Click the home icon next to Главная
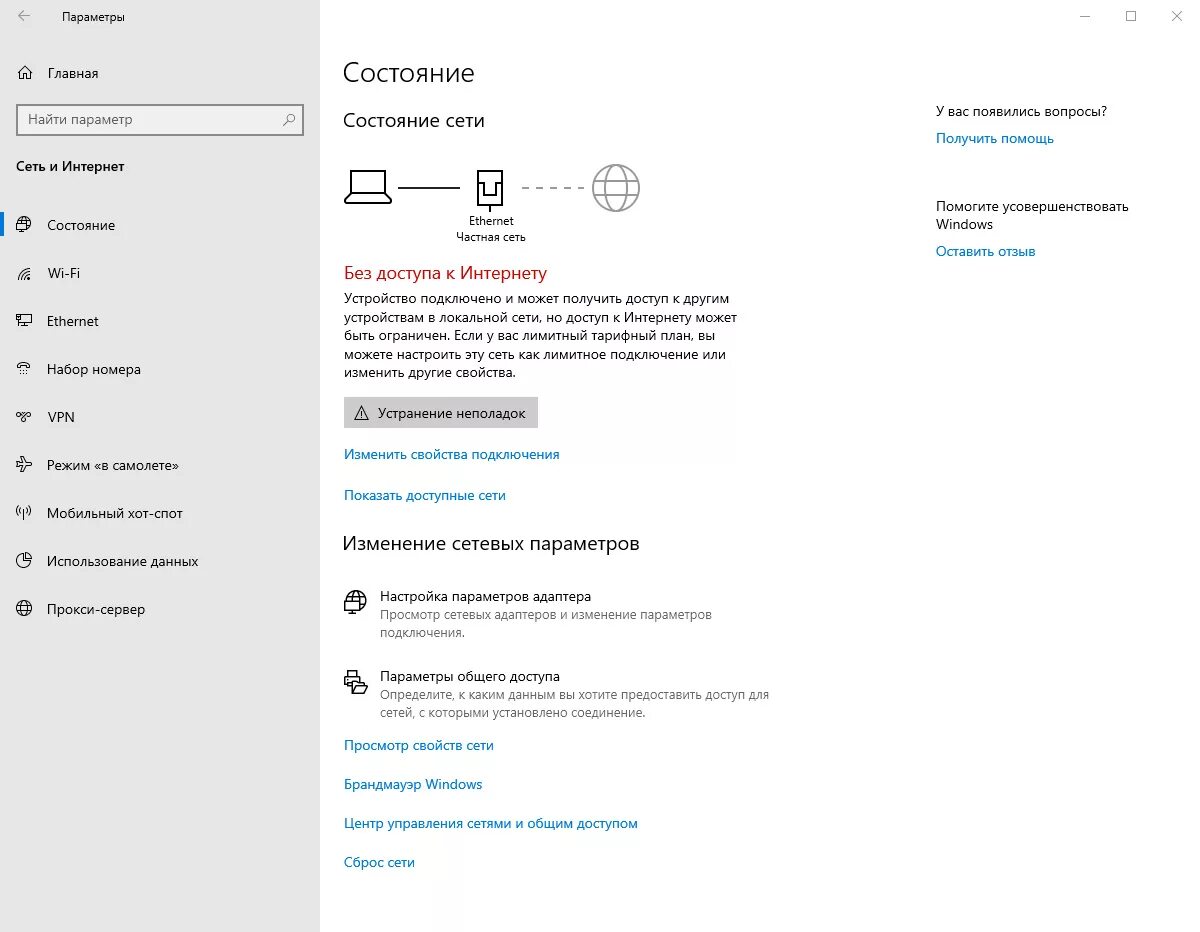This screenshot has width=1200, height=932. tap(25, 73)
